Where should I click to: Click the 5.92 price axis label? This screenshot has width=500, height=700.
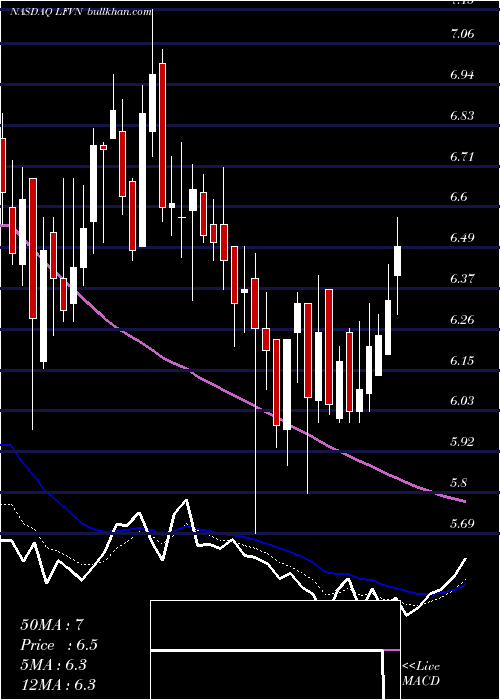pos(462,442)
